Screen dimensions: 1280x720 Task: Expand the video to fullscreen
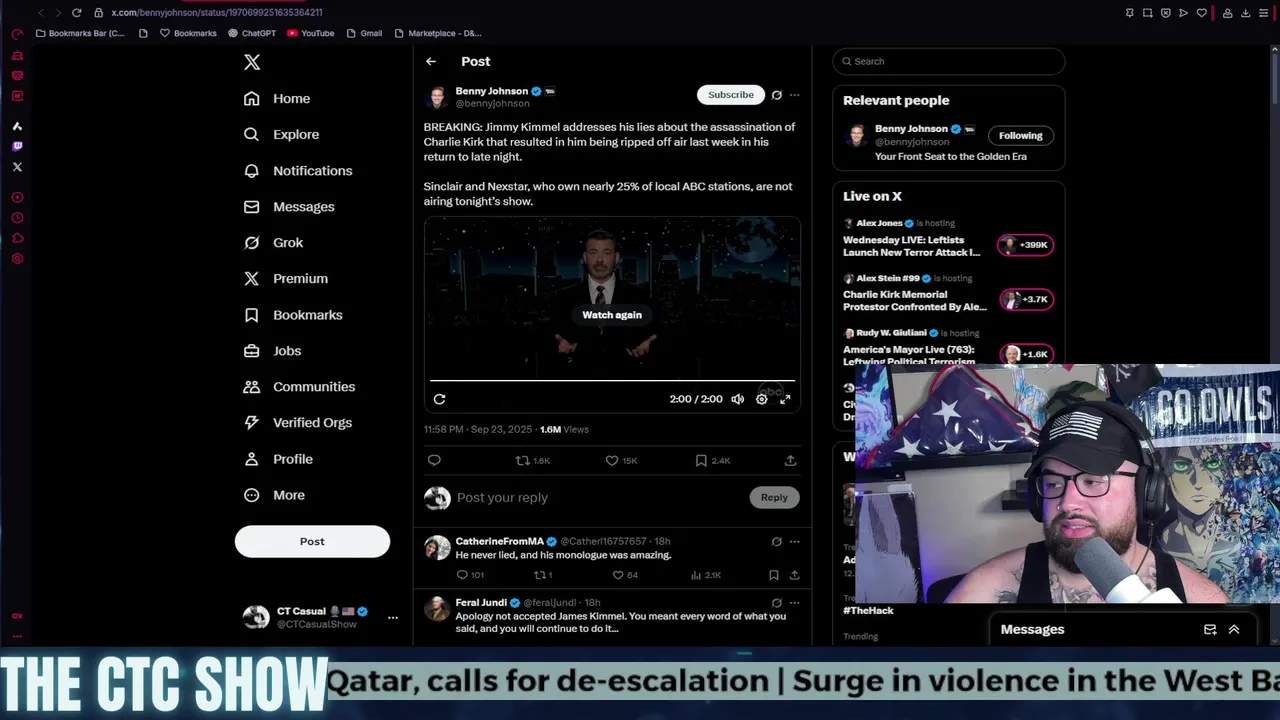point(785,399)
